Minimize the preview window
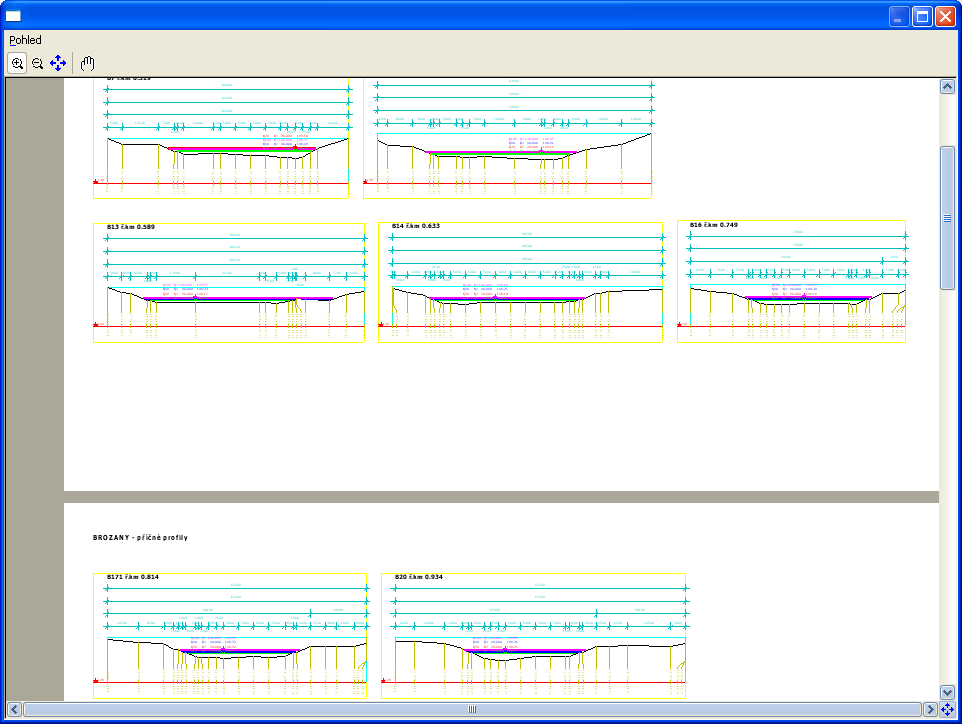Image resolution: width=962 pixels, height=724 pixels. [x=900, y=16]
